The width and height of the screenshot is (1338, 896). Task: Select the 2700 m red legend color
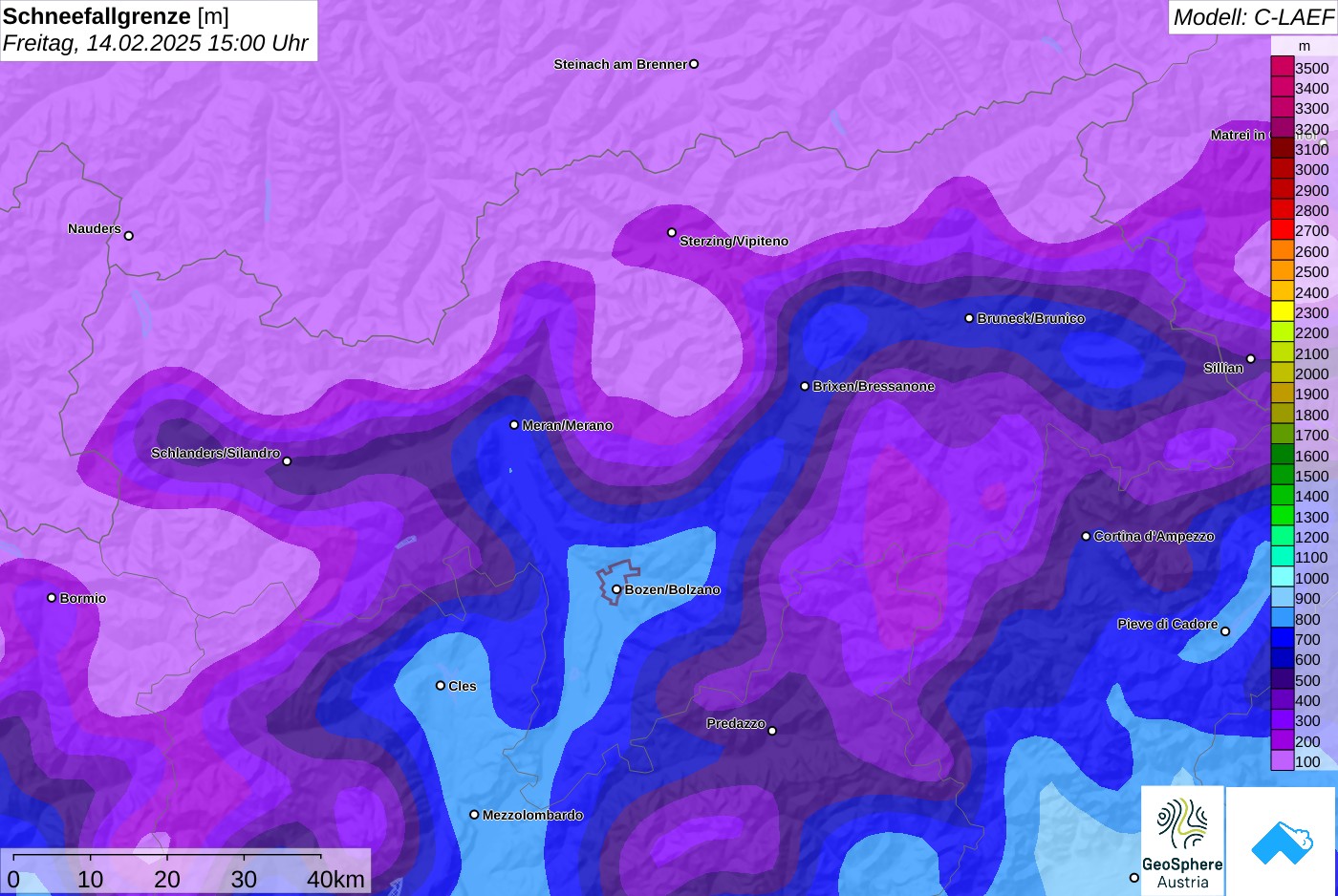1282,230
